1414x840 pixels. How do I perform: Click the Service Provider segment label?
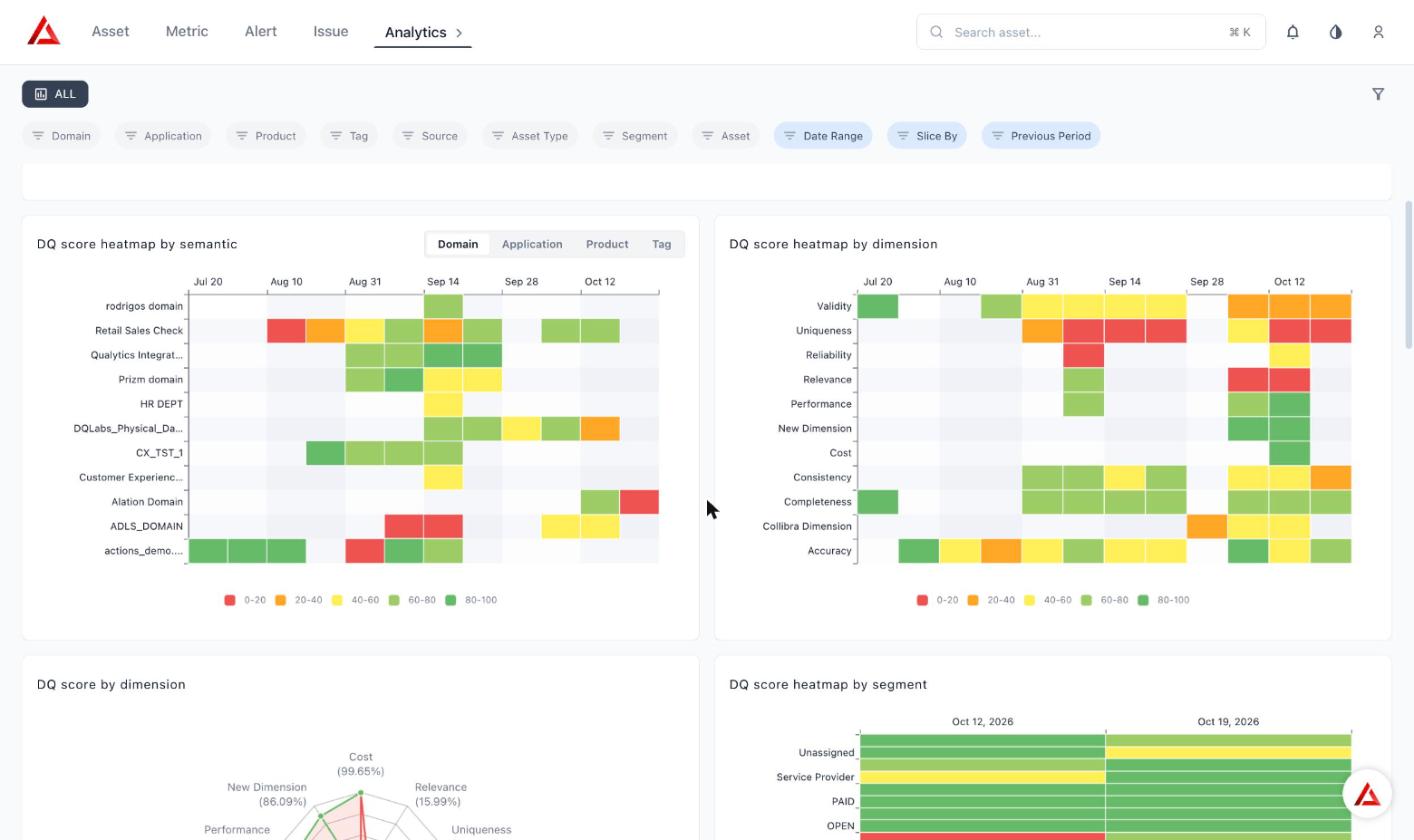click(x=815, y=777)
